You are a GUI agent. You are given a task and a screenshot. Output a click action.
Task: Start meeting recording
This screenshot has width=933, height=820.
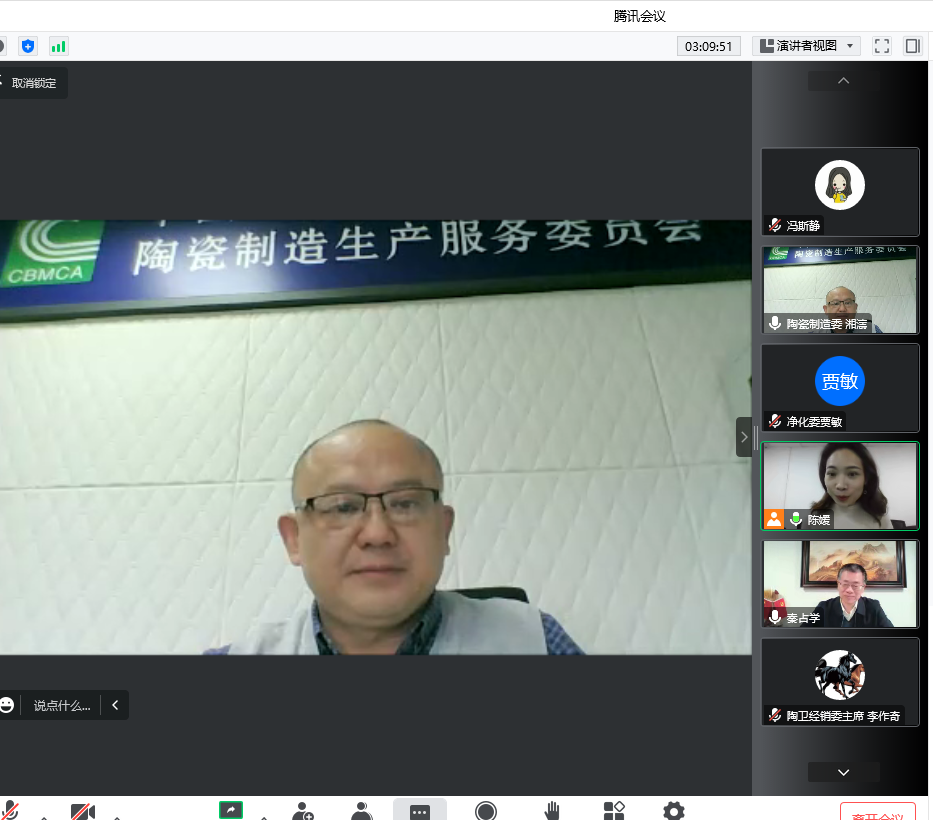pos(486,811)
